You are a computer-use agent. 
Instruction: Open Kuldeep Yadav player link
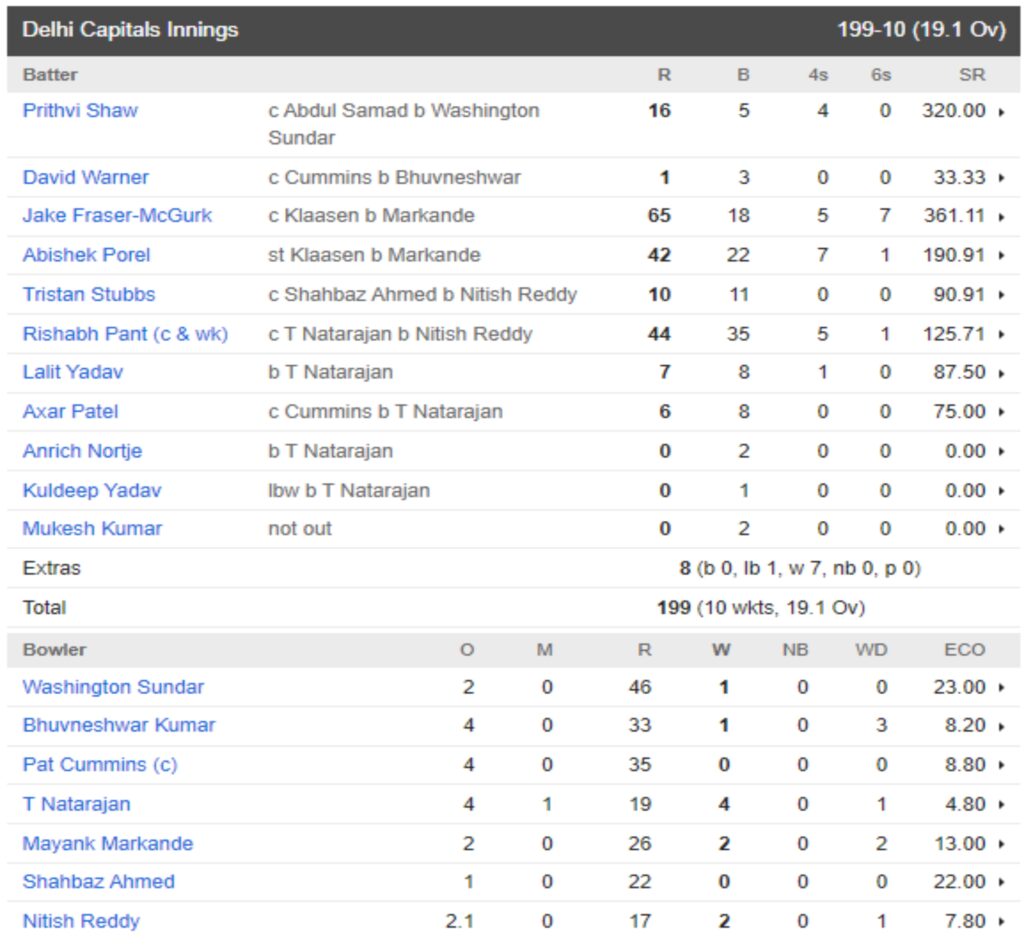pyautogui.click(x=92, y=491)
